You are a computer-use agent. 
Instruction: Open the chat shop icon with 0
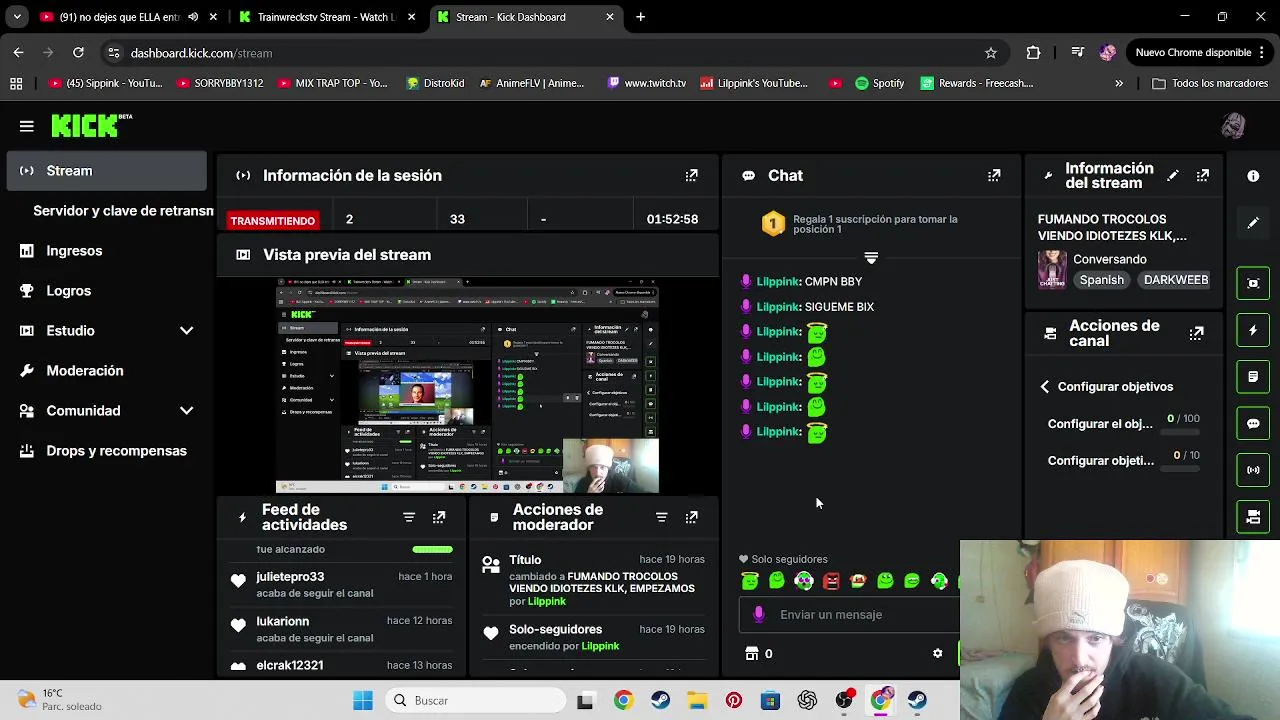coord(759,653)
